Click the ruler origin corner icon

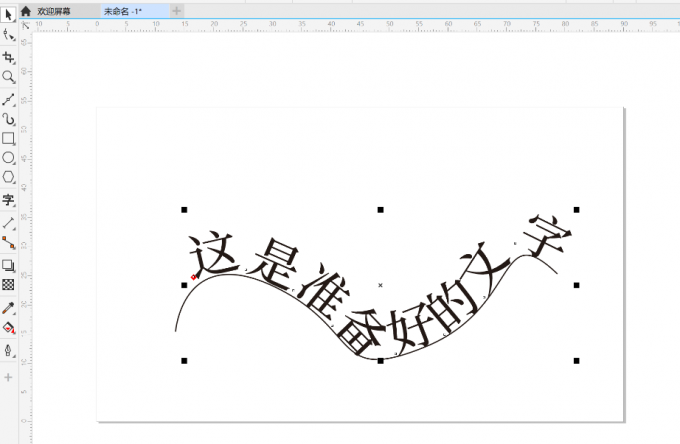(26, 26)
